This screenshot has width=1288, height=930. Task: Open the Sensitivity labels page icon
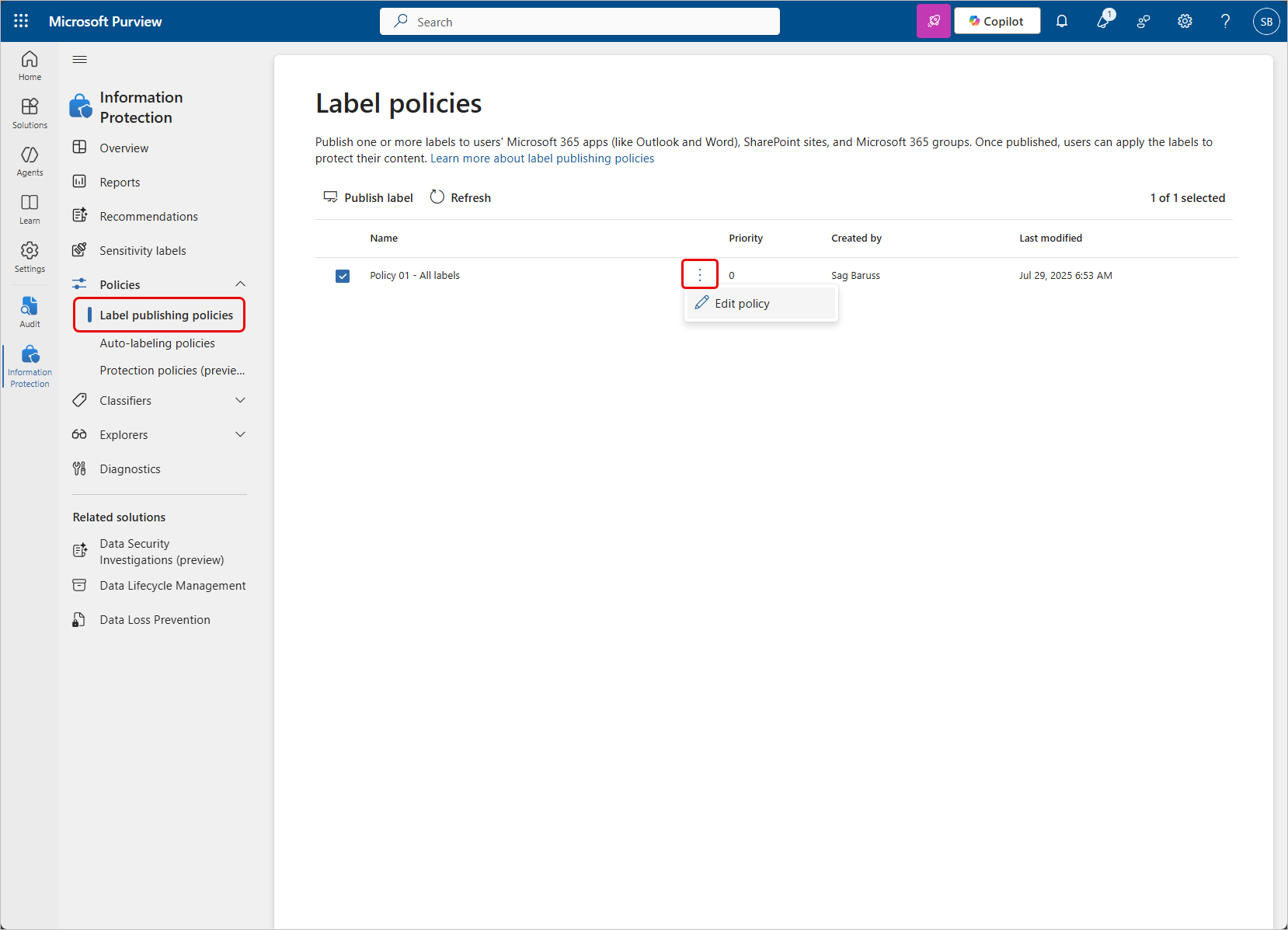[80, 249]
